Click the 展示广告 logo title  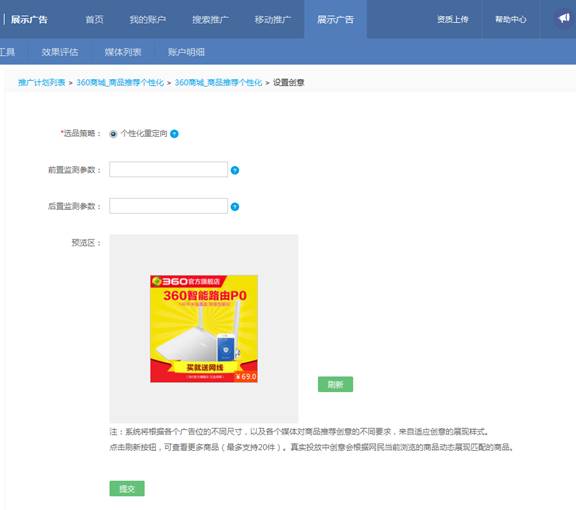[x=29, y=19]
